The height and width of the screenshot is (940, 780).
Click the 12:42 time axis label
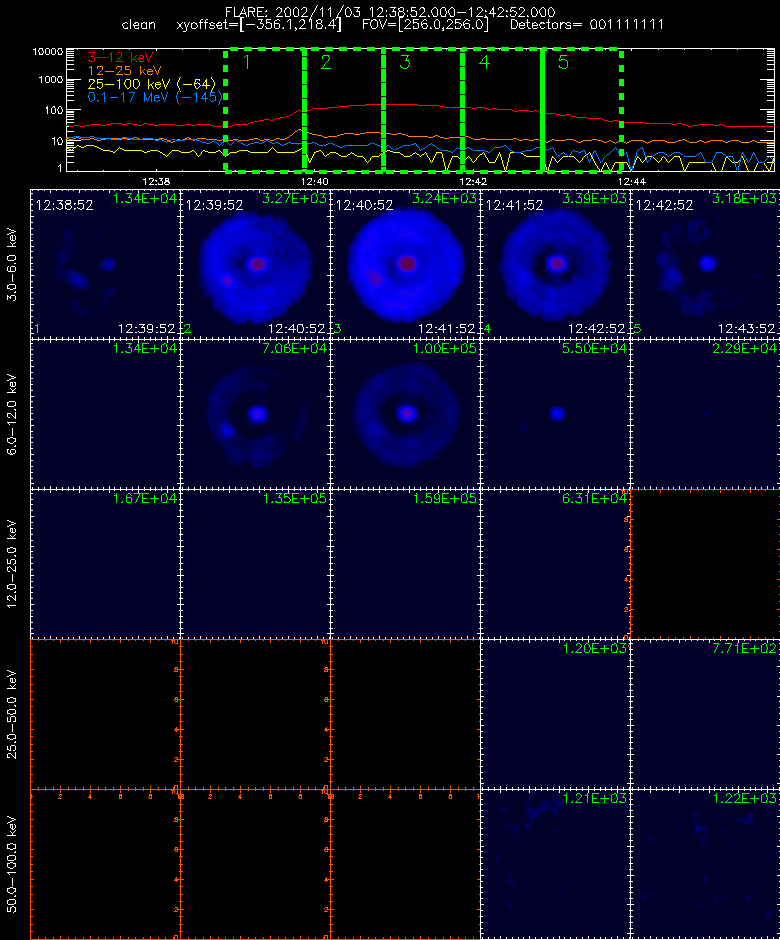tap(473, 181)
